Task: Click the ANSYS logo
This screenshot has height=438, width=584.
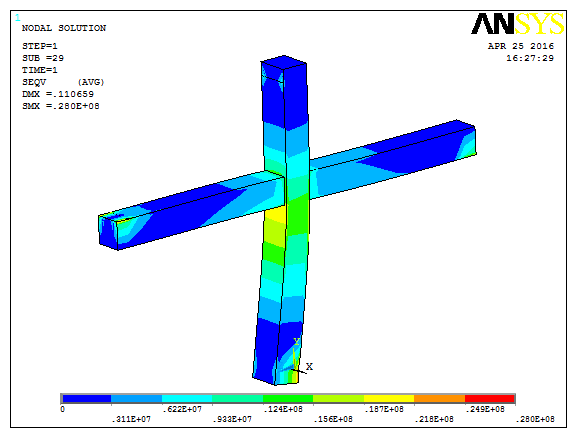Action: (518, 24)
